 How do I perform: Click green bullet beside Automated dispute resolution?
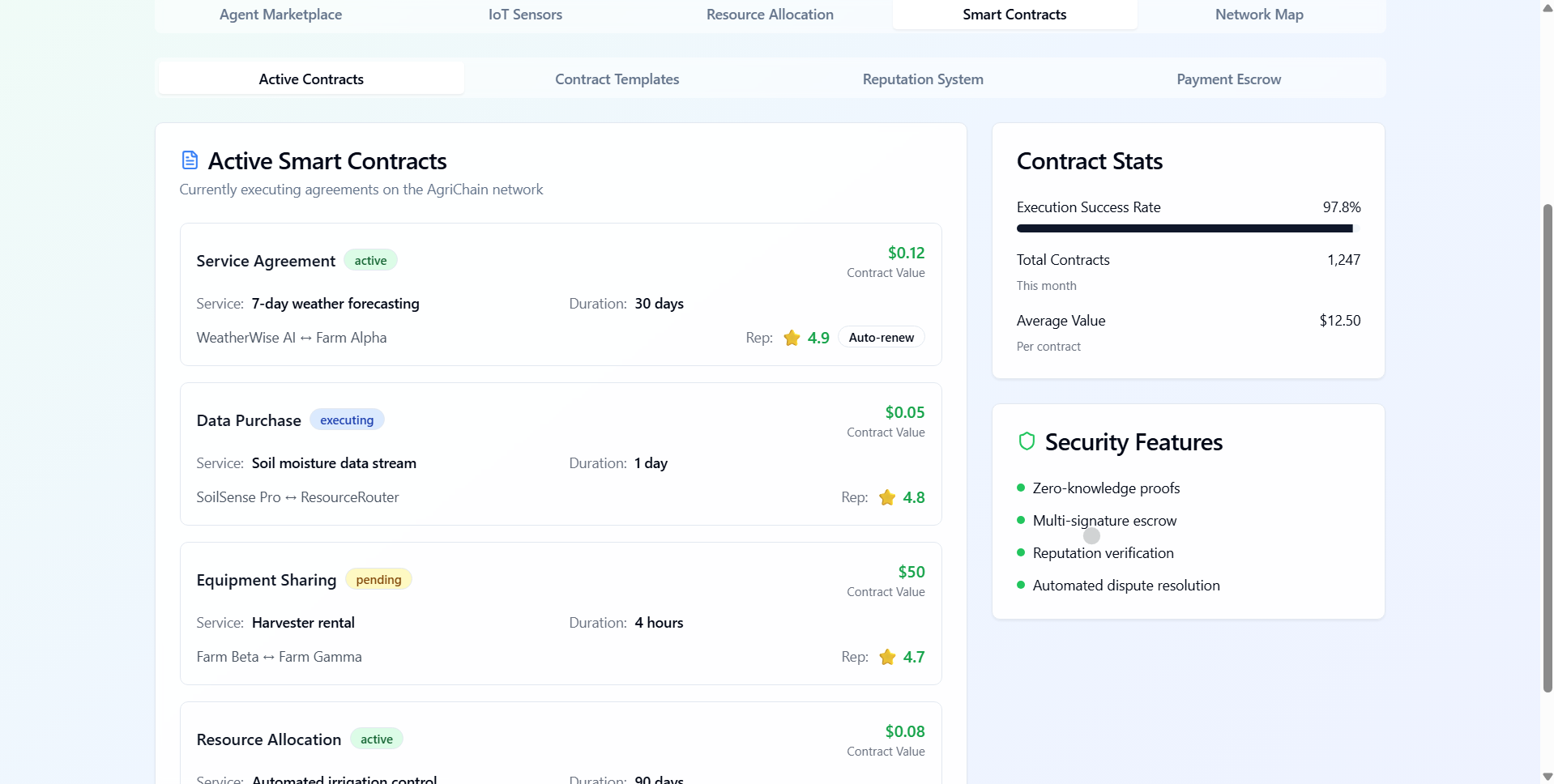(x=1021, y=585)
